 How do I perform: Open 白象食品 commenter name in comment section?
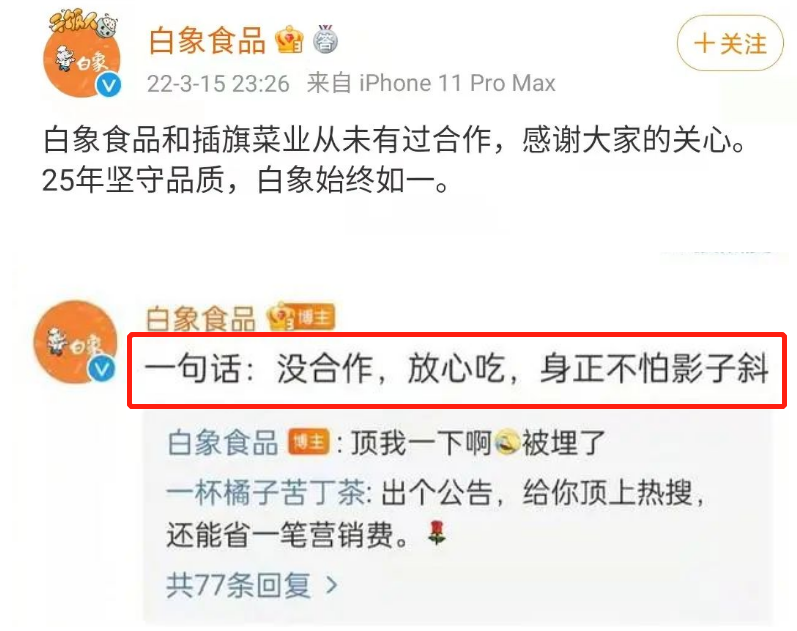[x=200, y=319]
